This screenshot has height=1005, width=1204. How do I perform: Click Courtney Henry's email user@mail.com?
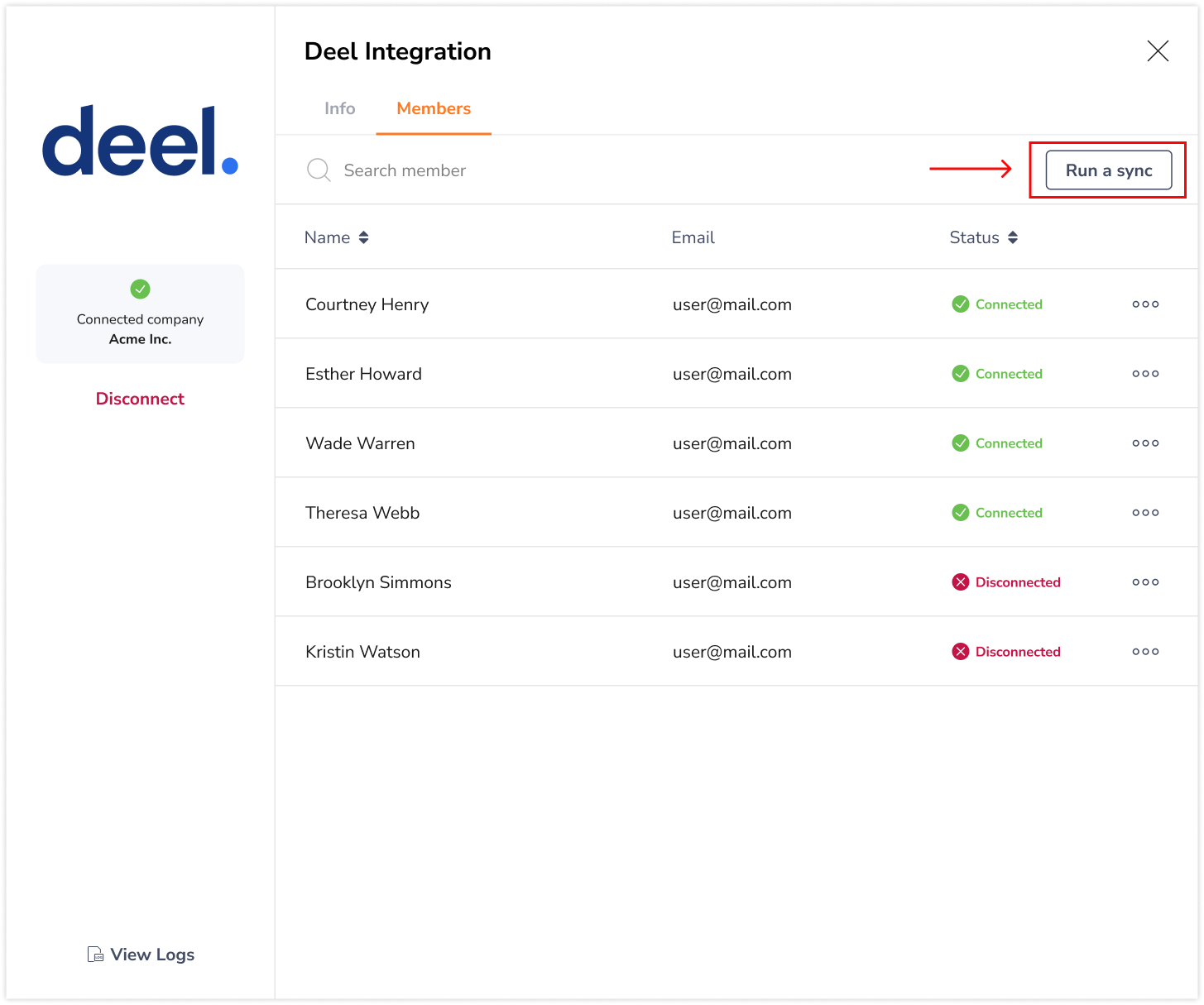[x=732, y=304]
